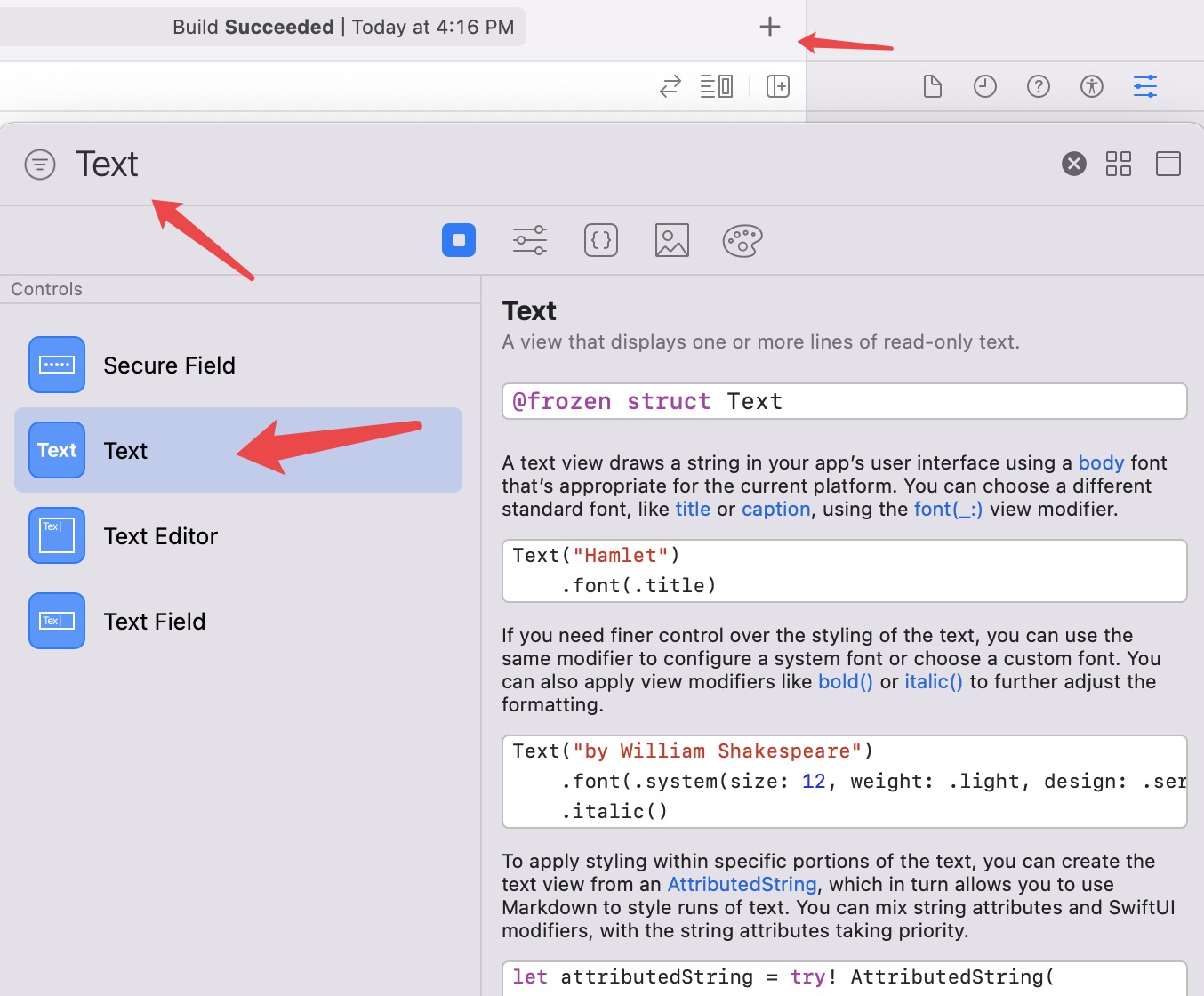The width and height of the screenshot is (1204, 996).
Task: Click the read-only text description line
Action: [x=760, y=342]
